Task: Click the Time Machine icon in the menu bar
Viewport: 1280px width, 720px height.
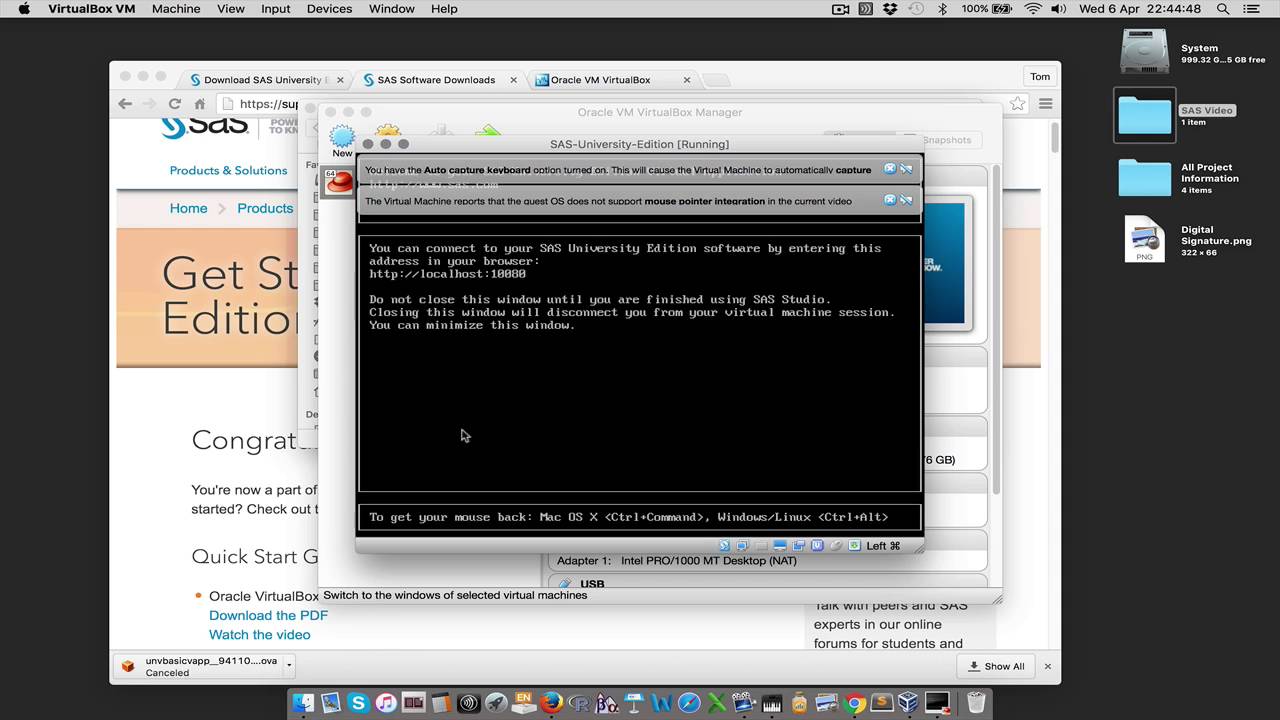Action: [x=916, y=9]
